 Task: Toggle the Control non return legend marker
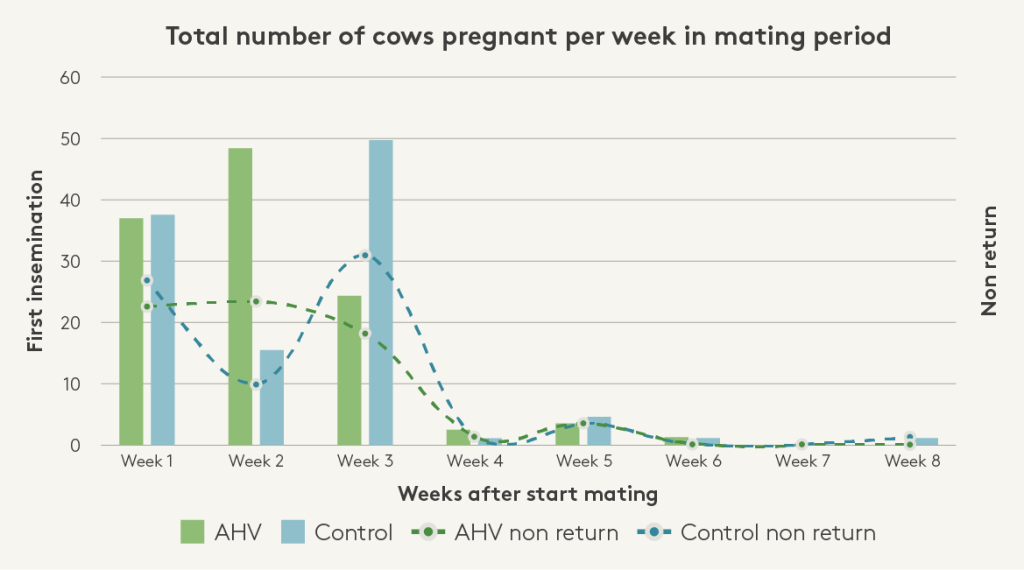point(655,532)
